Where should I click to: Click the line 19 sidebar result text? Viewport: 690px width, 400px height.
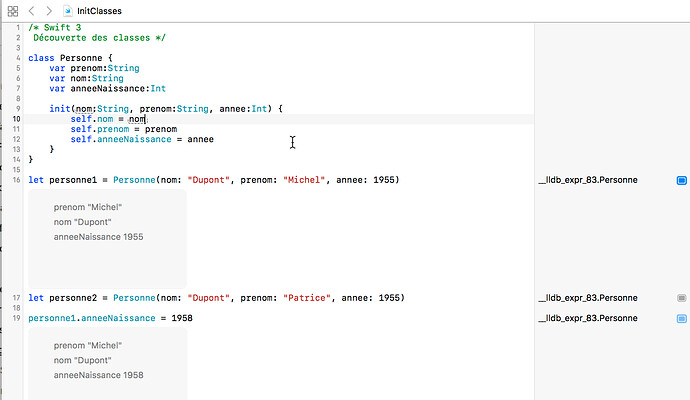point(588,318)
